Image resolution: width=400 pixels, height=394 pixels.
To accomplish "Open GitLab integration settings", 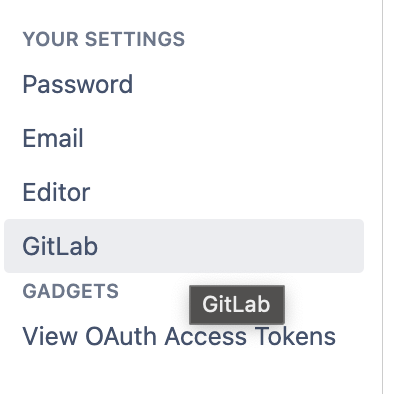I will [184, 246].
